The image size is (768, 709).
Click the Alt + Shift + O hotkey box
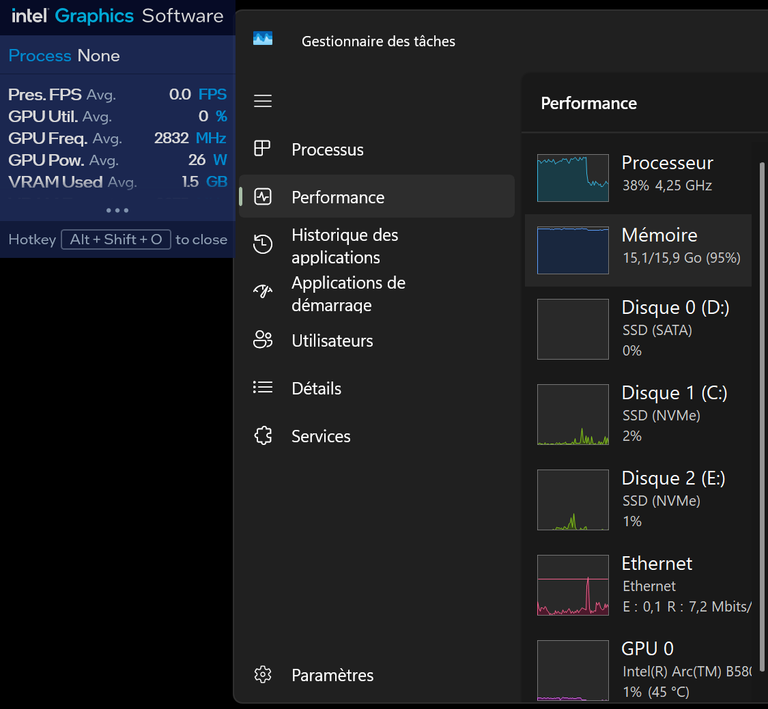(x=116, y=239)
